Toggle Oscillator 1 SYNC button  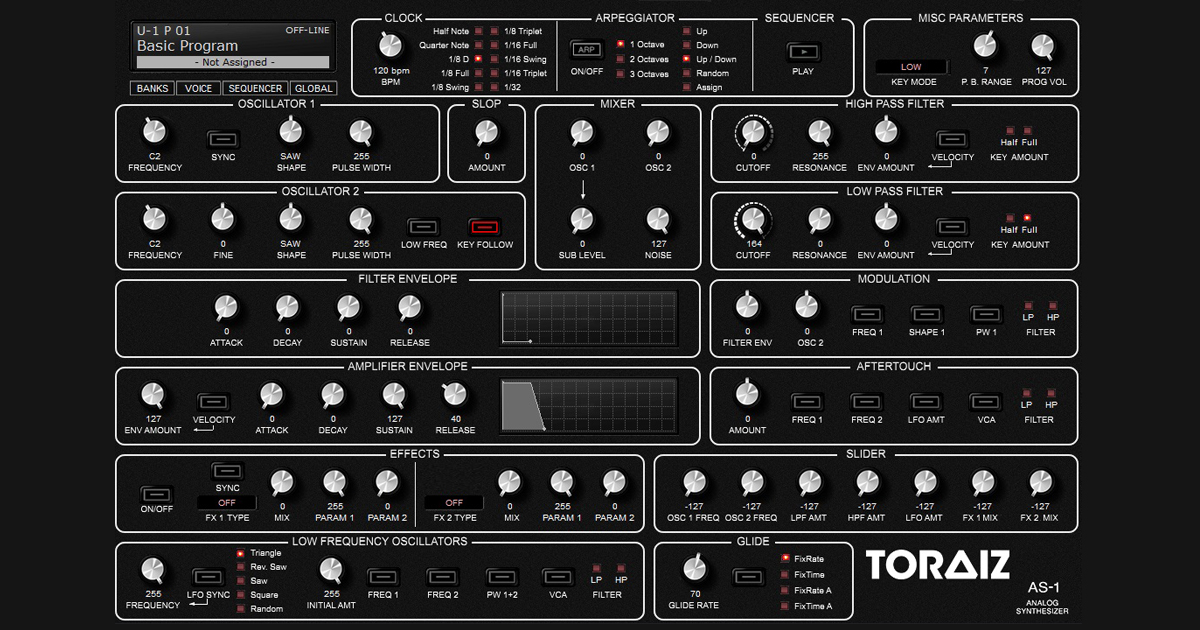(222, 138)
